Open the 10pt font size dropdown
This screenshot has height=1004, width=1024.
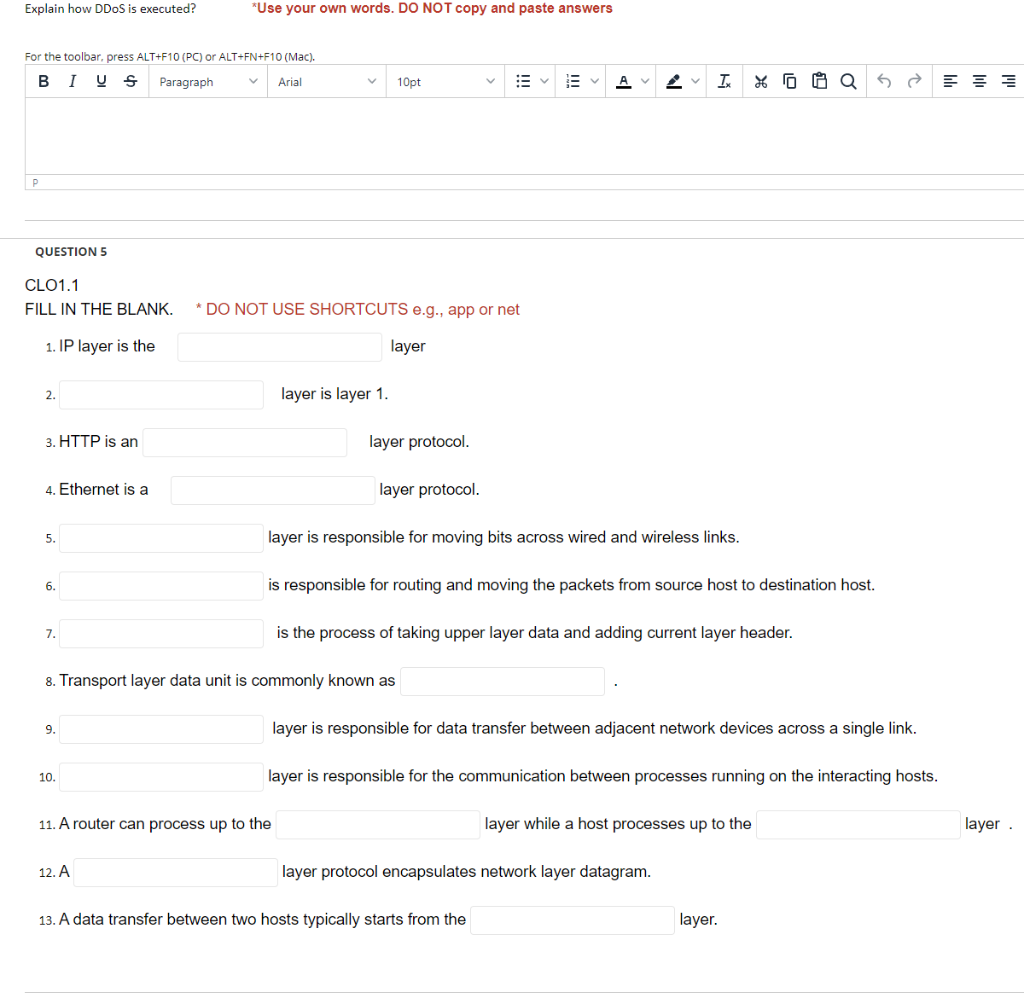(x=445, y=81)
